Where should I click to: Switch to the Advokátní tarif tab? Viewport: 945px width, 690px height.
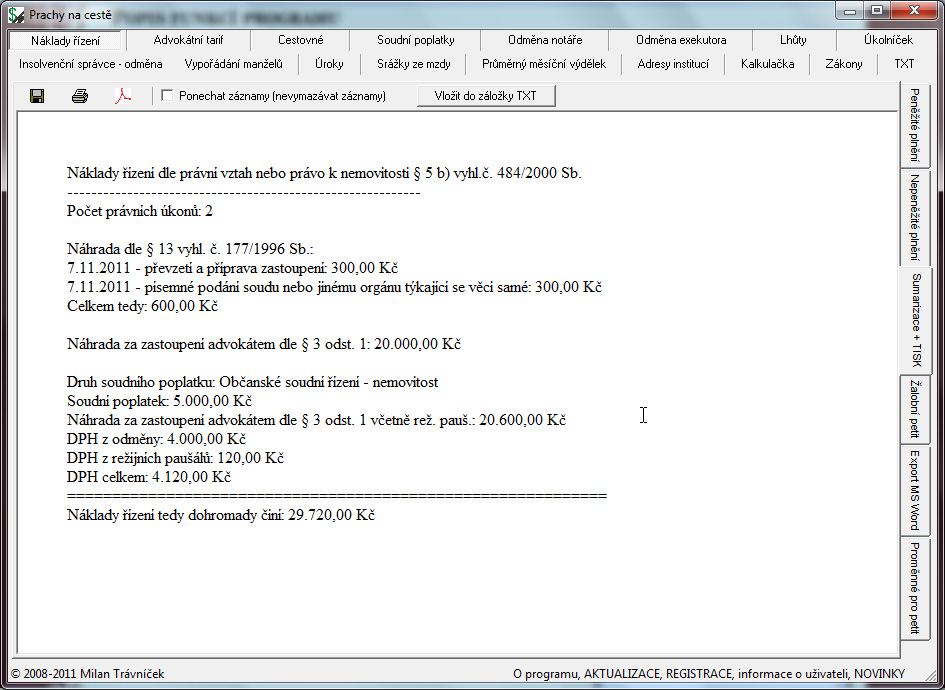[188, 40]
